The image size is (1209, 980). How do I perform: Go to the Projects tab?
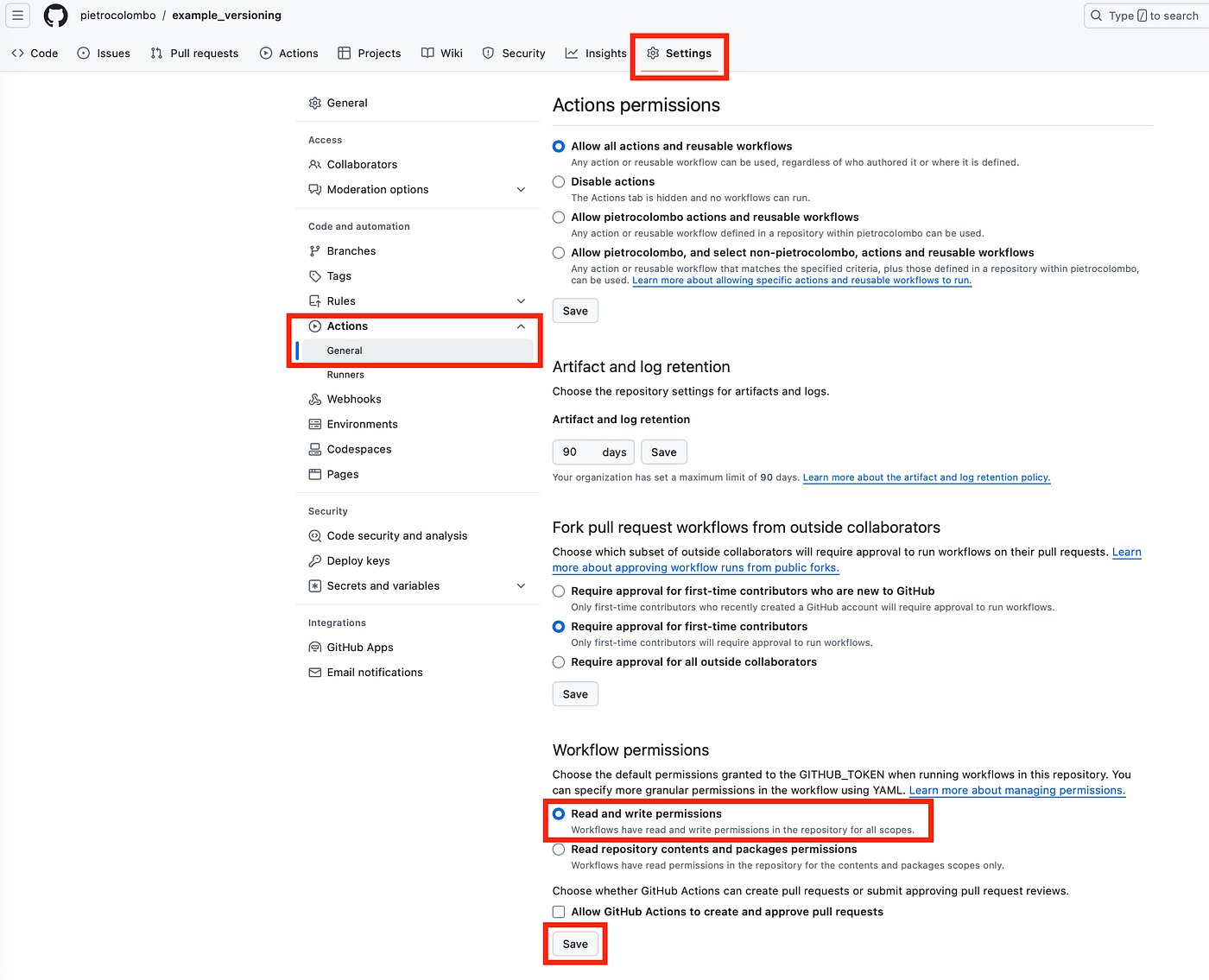pos(370,54)
